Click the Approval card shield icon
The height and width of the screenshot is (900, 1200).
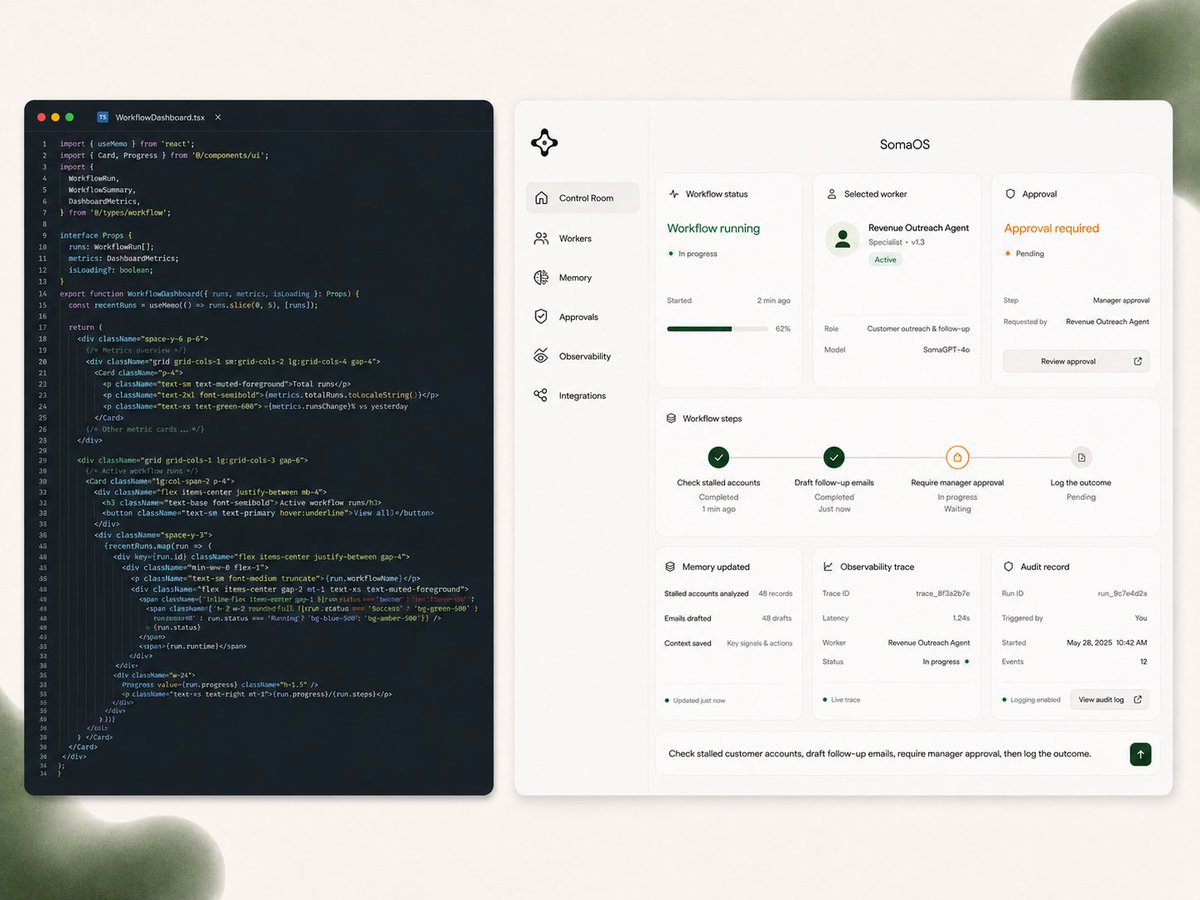pos(1010,194)
